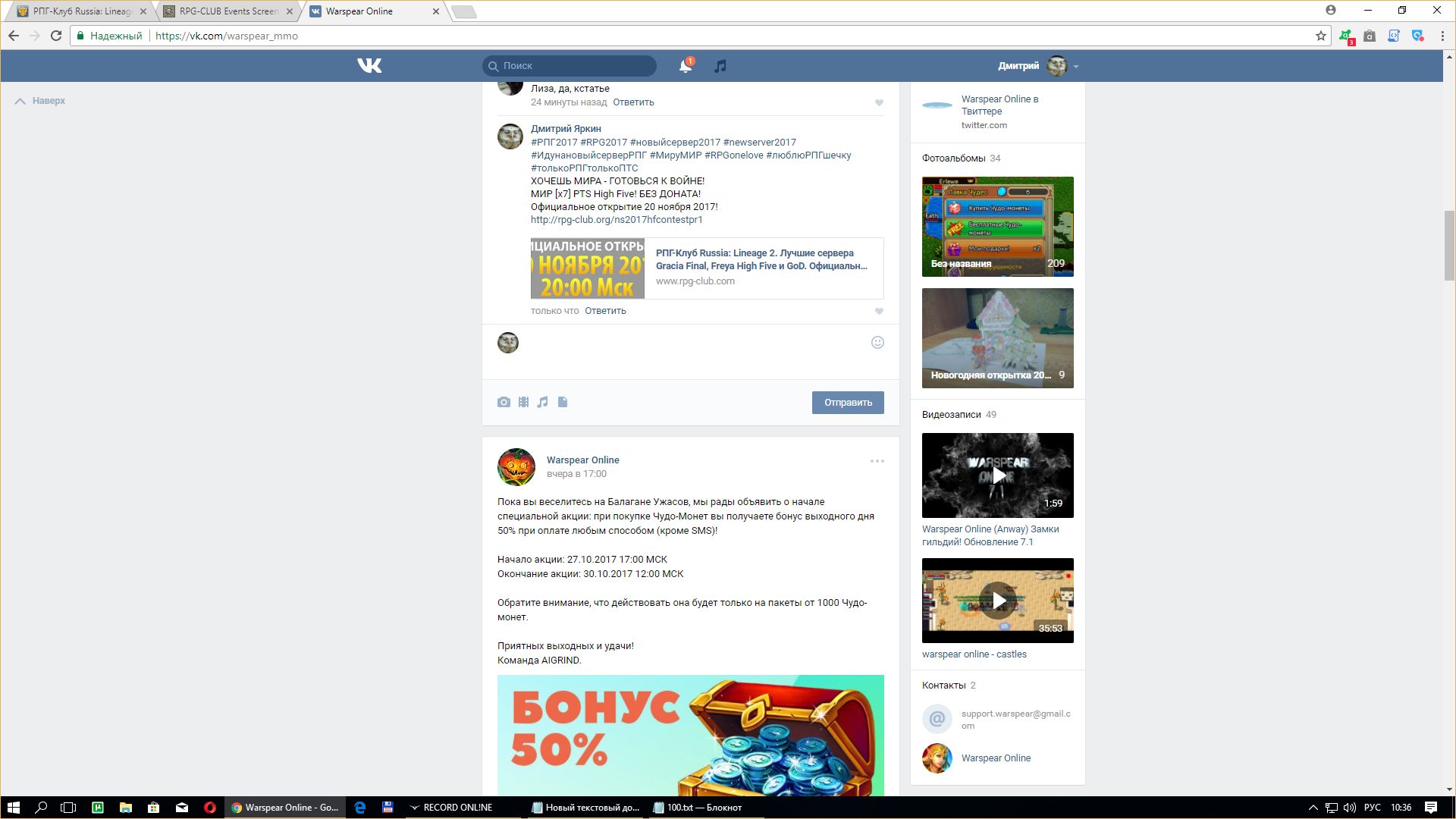Attach a document file icon
This screenshot has width=1456, height=819.
pyautogui.click(x=563, y=403)
